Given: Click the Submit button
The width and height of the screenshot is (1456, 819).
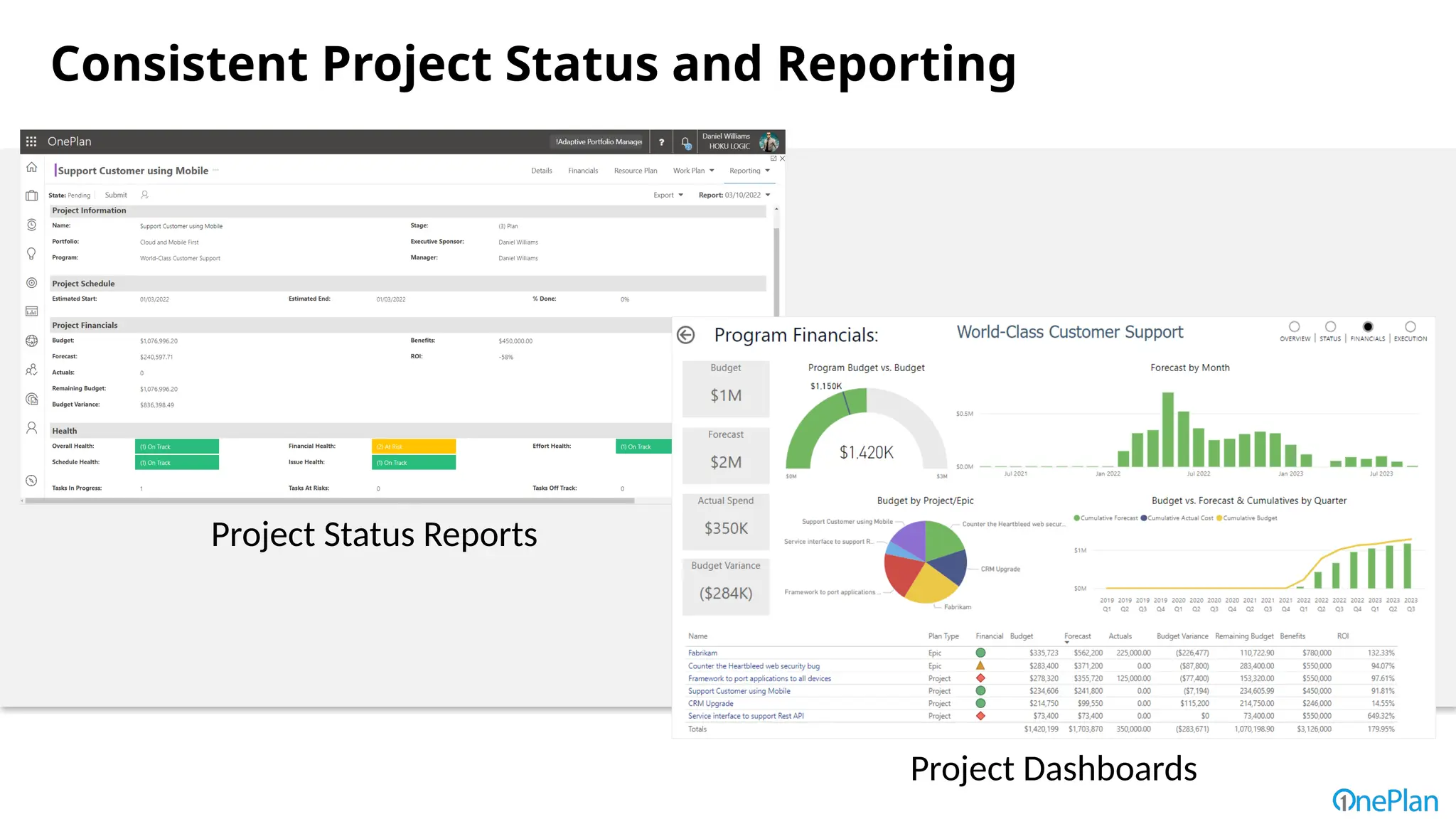Looking at the screenshot, I should pyautogui.click(x=116, y=195).
